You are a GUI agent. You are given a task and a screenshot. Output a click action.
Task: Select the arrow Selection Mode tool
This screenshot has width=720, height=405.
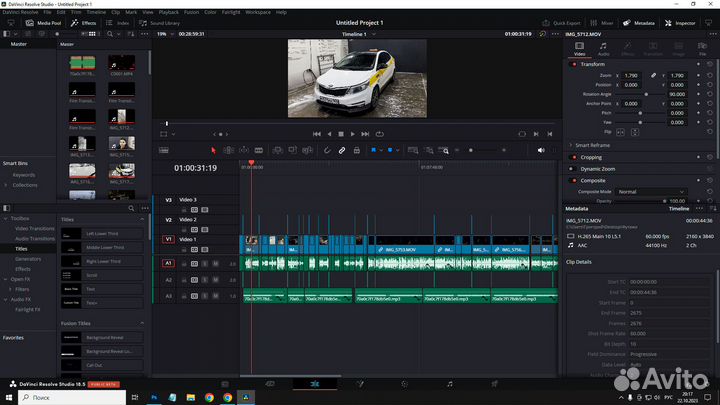pos(213,150)
